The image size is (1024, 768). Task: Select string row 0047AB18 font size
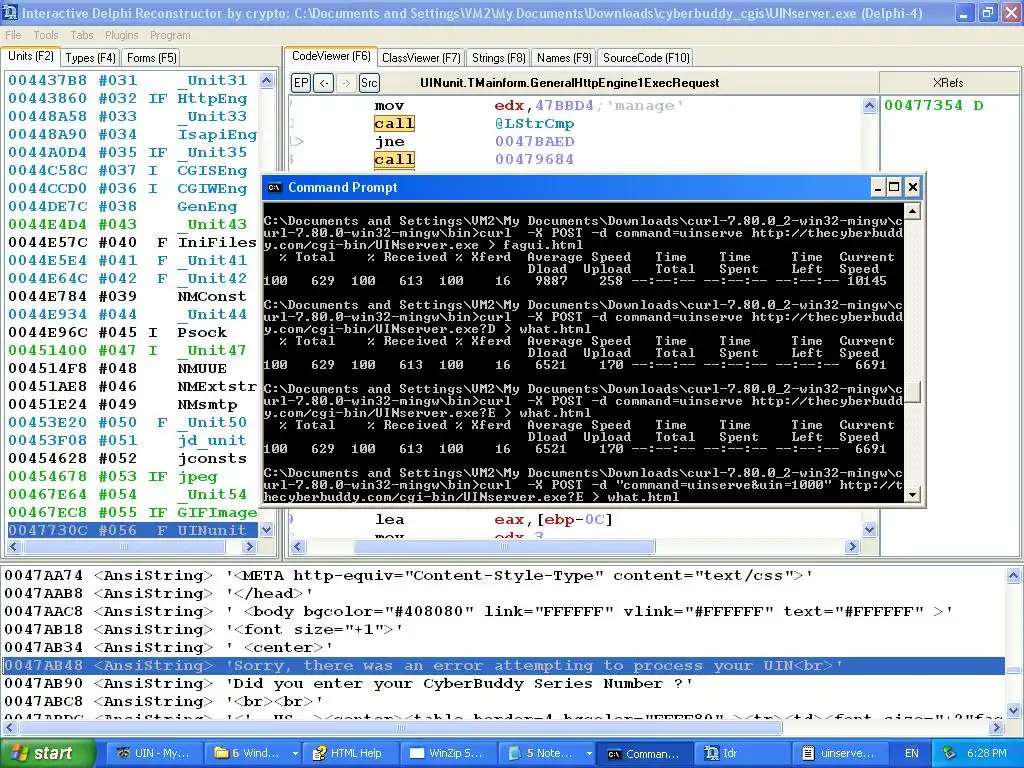tap(503, 630)
